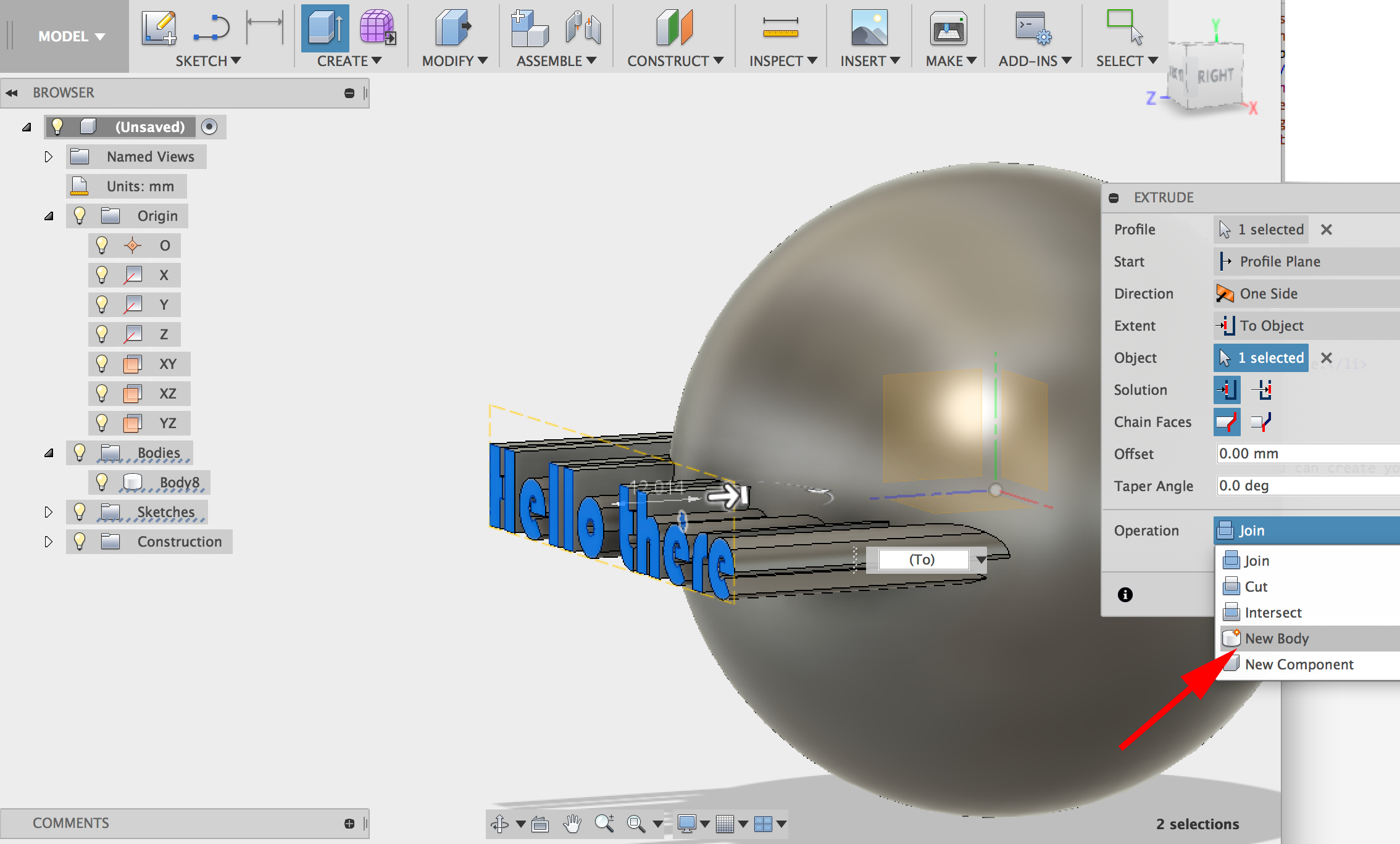Screen dimensions: 1400x844
Task: Open the SKETCH menu
Action: click(x=208, y=61)
